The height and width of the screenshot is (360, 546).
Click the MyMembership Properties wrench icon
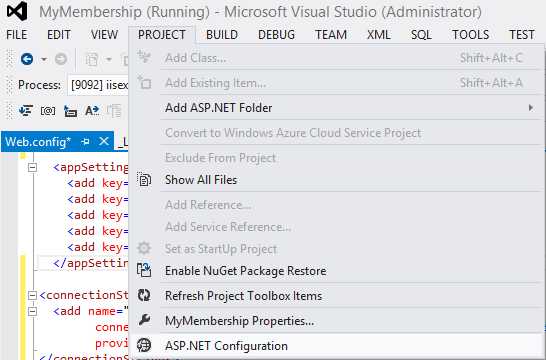(x=144, y=320)
